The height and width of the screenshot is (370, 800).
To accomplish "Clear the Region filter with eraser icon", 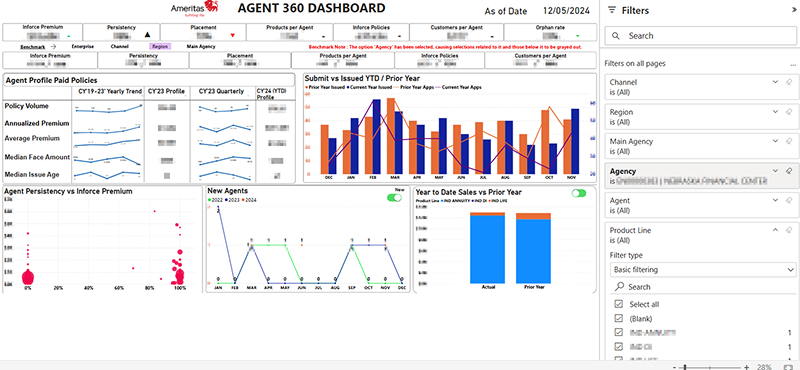I will (x=789, y=112).
